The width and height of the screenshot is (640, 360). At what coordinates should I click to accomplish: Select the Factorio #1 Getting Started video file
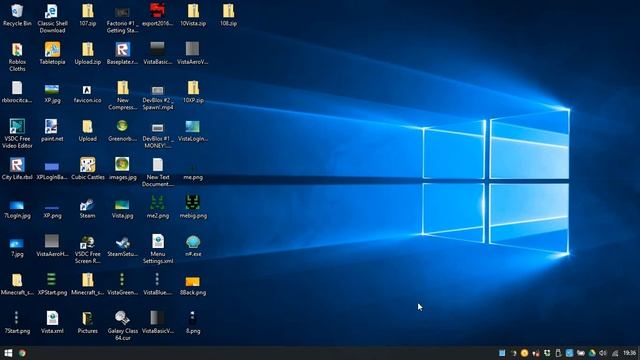click(122, 19)
